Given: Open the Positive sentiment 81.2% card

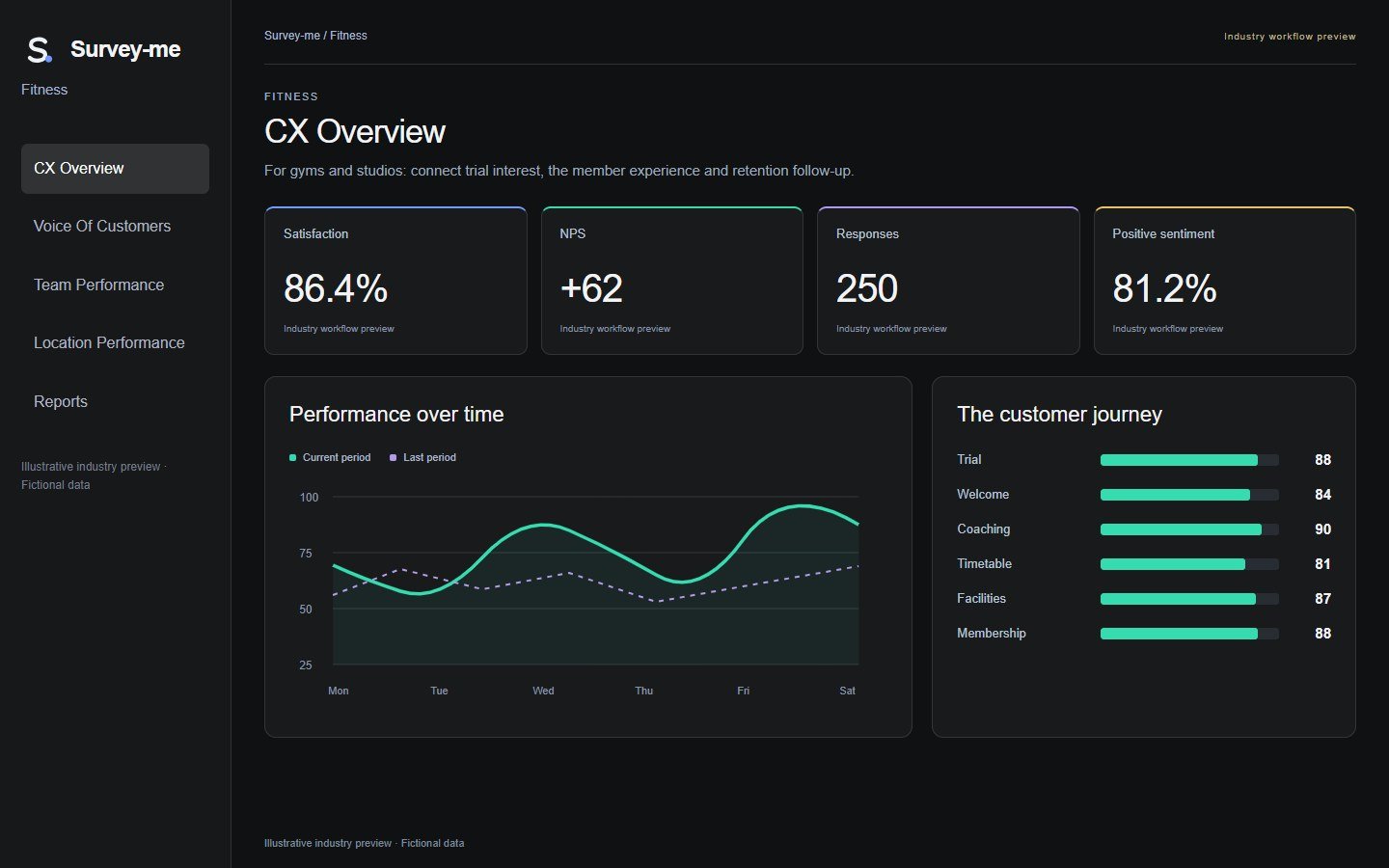Looking at the screenshot, I should click(x=1225, y=281).
